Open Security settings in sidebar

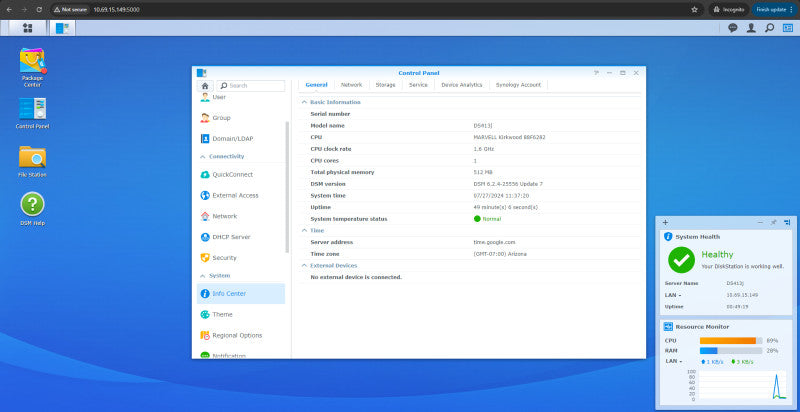[x=241, y=258]
